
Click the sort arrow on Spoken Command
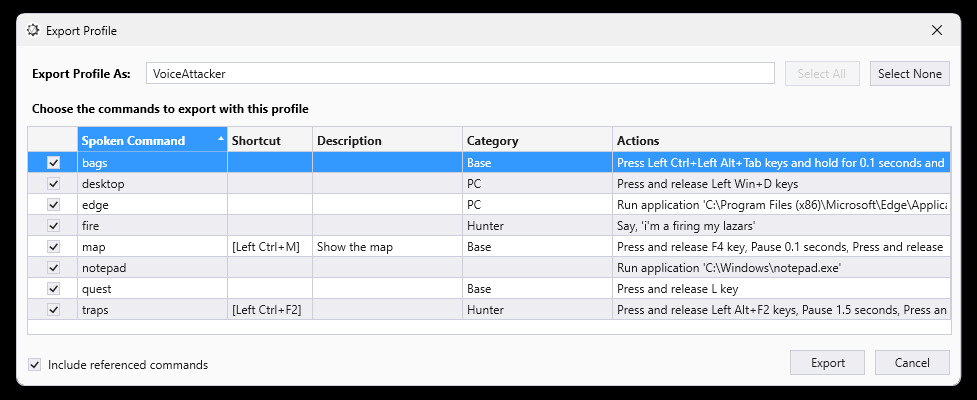coord(220,137)
